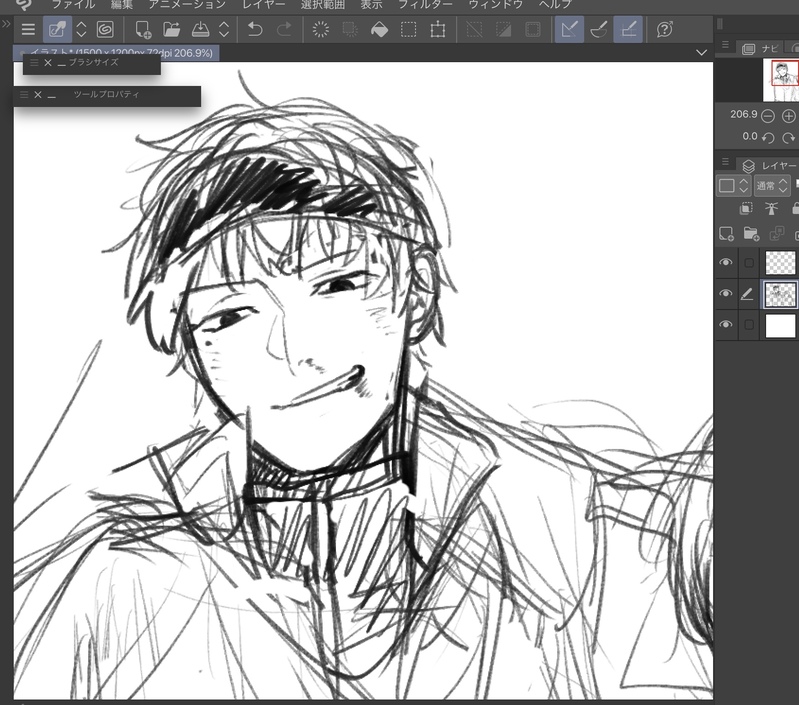The width and height of the screenshot is (799, 705).
Task: Click the Clear (delete) burst icon
Action: [321, 30]
